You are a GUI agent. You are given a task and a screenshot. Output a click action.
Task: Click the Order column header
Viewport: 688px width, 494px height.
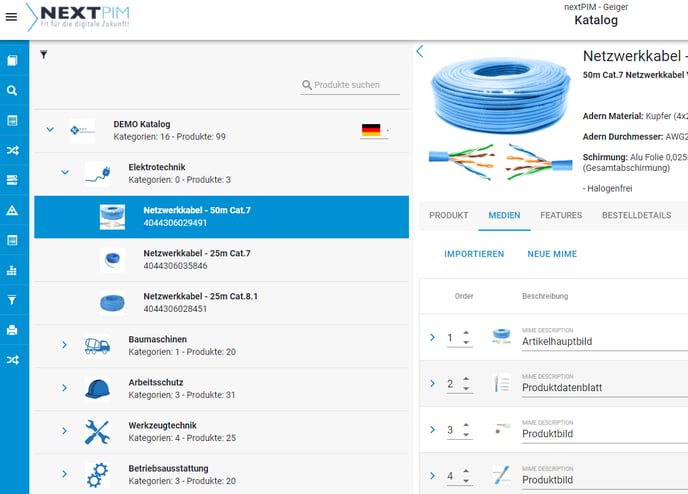point(464,296)
